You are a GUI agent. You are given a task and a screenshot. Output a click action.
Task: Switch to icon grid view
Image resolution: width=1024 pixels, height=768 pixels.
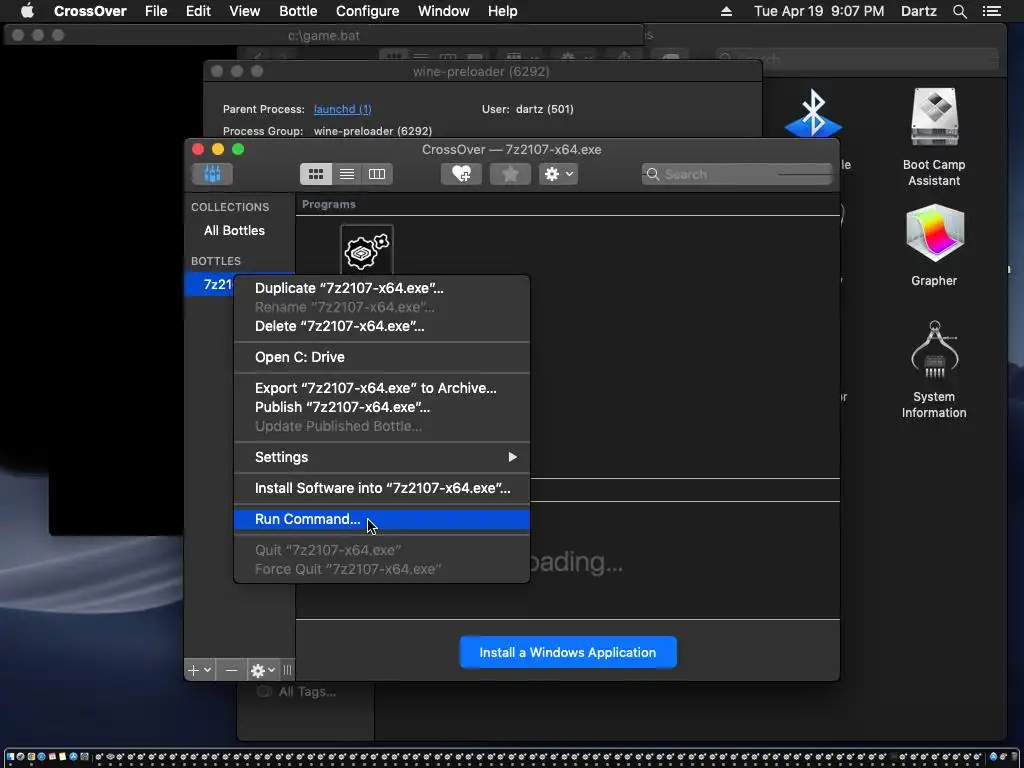click(316, 174)
